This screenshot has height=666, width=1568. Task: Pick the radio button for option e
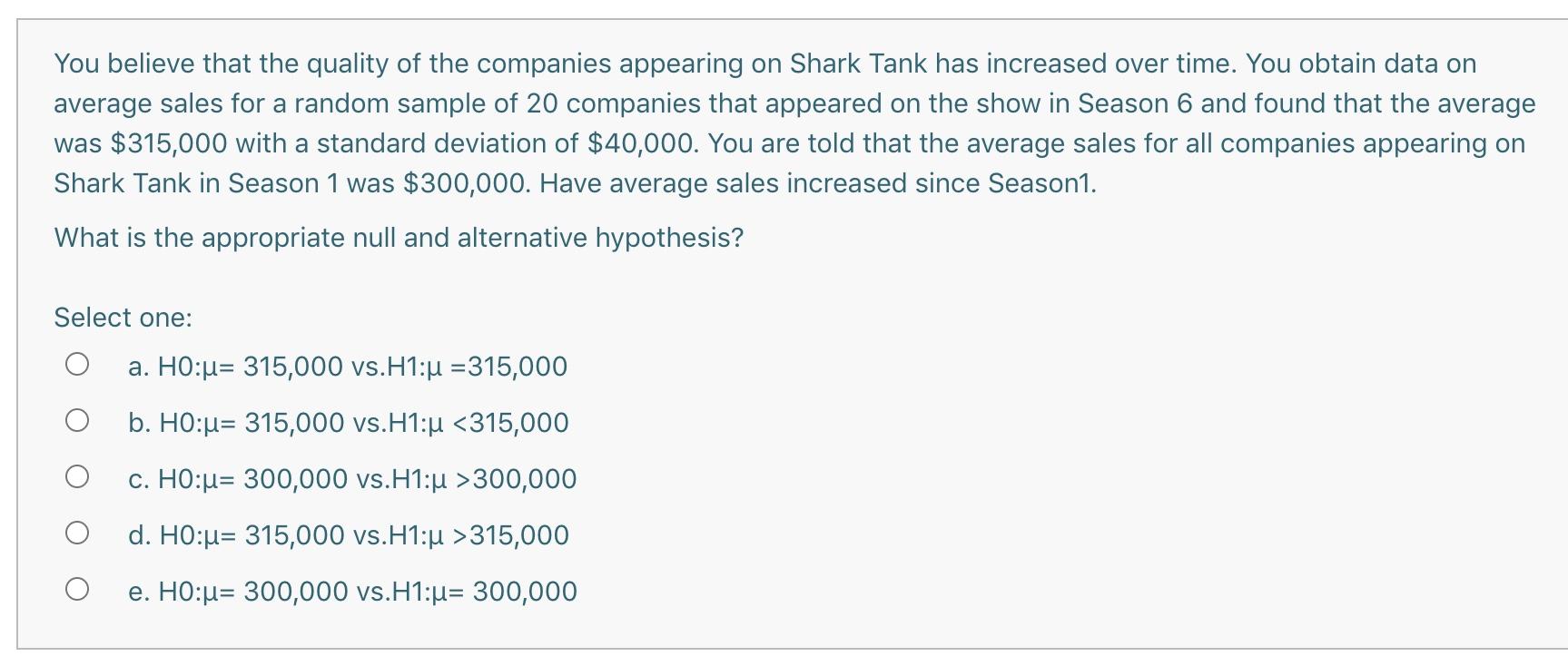pyautogui.click(x=77, y=590)
